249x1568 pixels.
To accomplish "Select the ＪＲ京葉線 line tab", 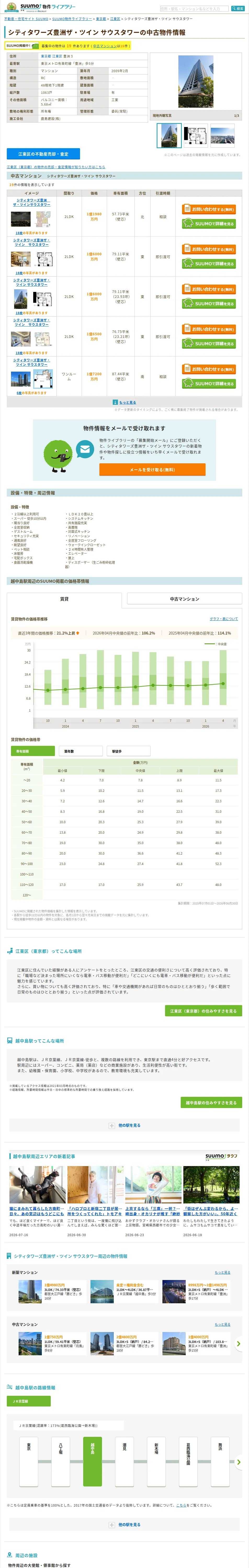I will tap(29, 1401).
